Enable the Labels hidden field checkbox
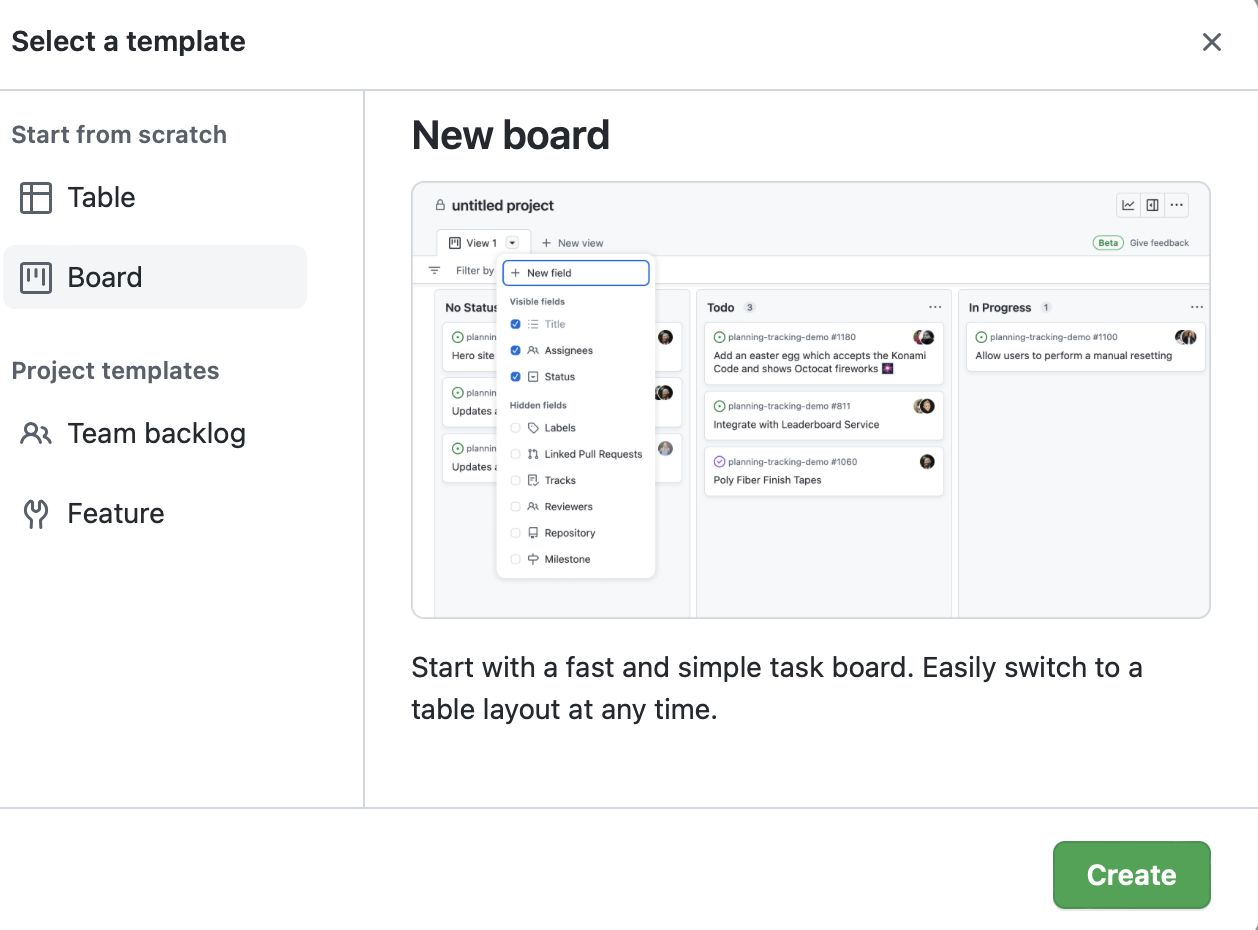This screenshot has width=1258, height=930. click(x=516, y=427)
